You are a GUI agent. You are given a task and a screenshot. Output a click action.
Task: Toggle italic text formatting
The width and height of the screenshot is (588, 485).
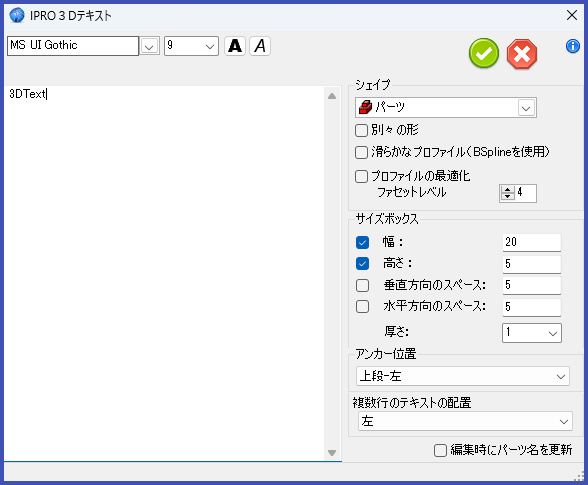tap(260, 46)
